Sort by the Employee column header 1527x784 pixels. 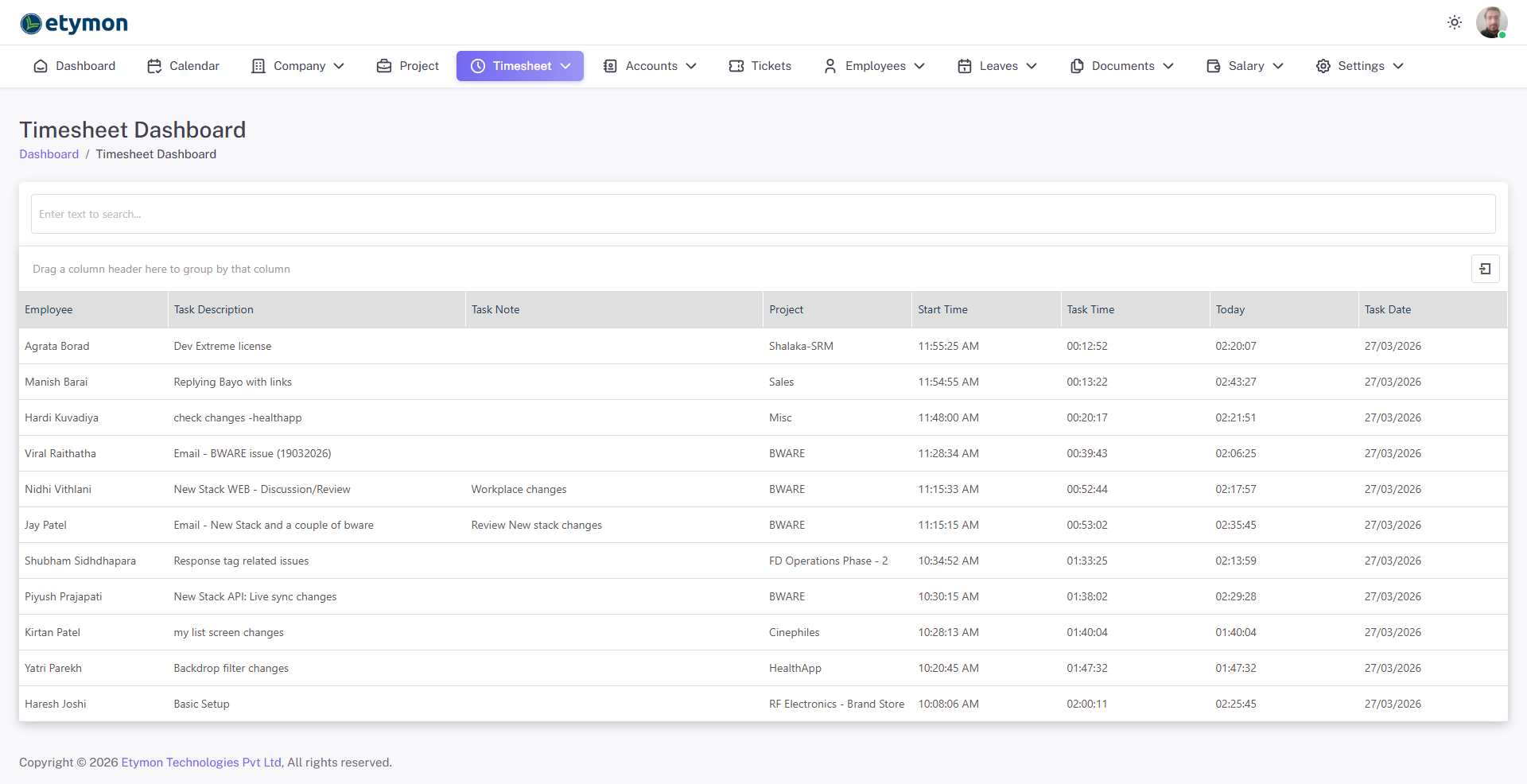click(x=49, y=309)
